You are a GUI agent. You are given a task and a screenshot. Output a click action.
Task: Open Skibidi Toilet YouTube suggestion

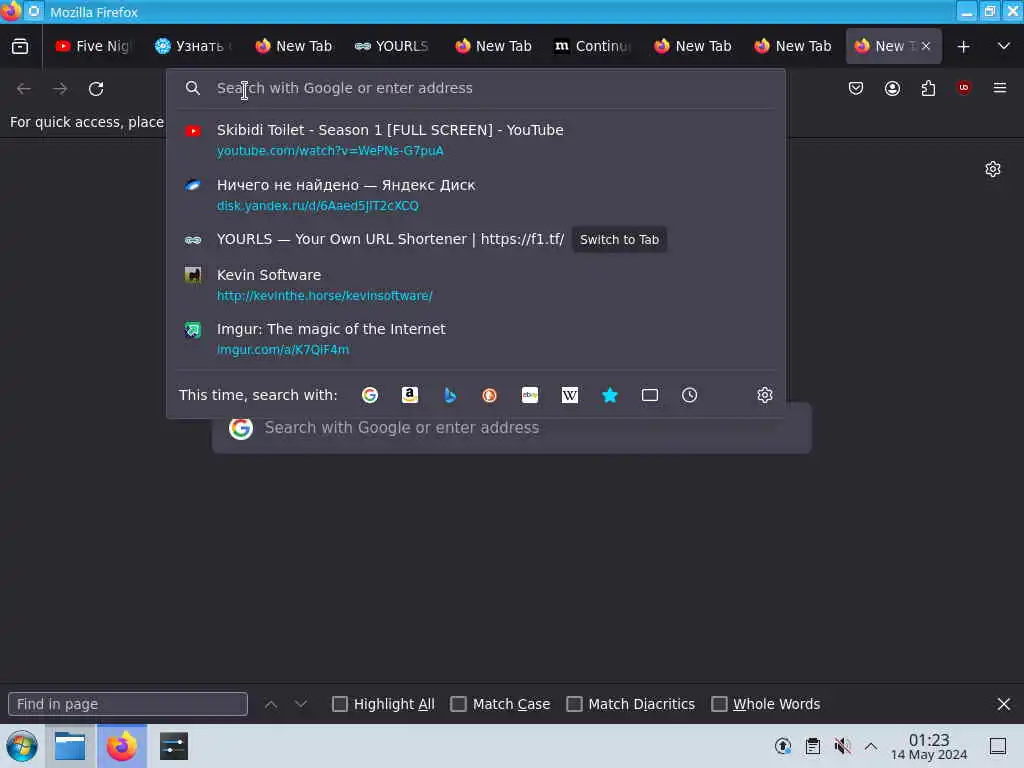tap(475, 140)
